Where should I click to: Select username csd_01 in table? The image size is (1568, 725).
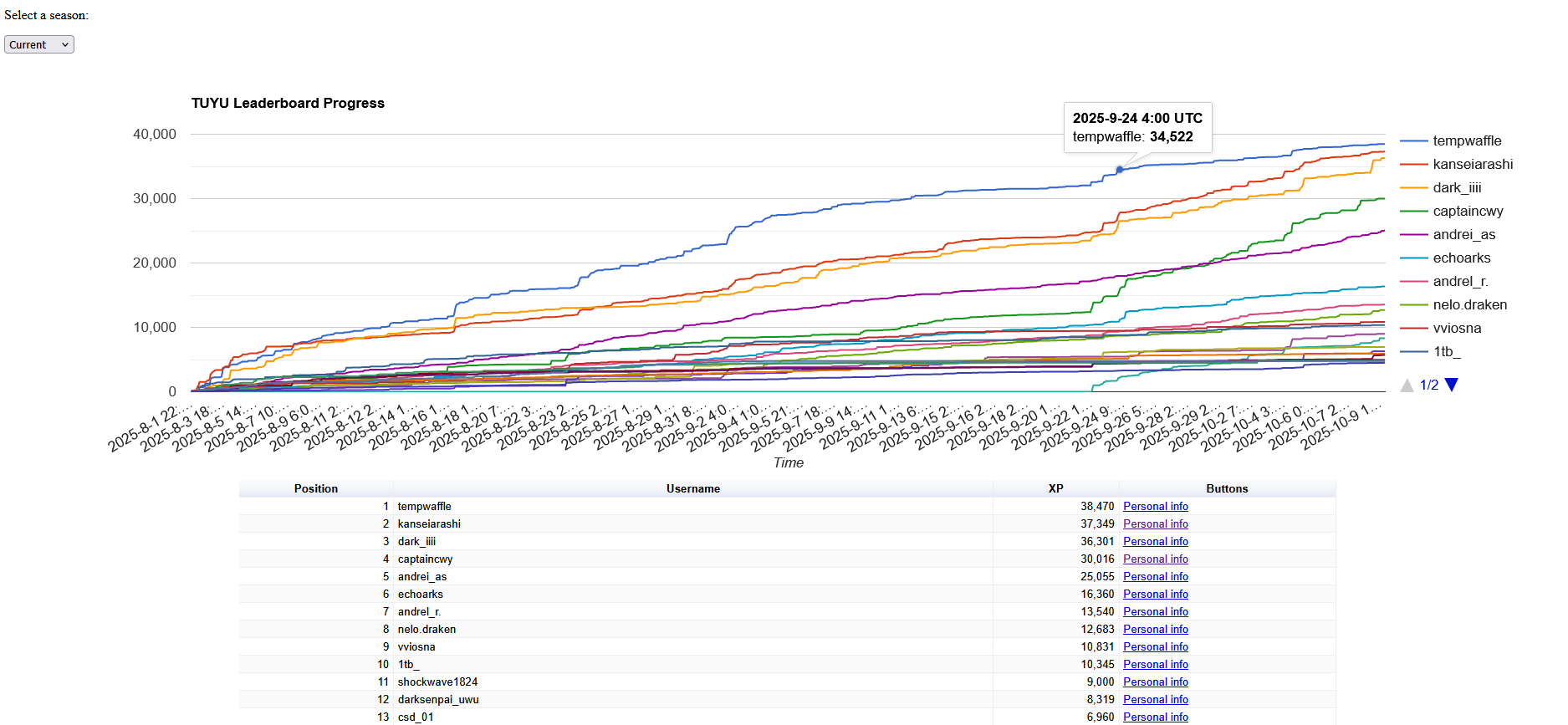point(416,717)
